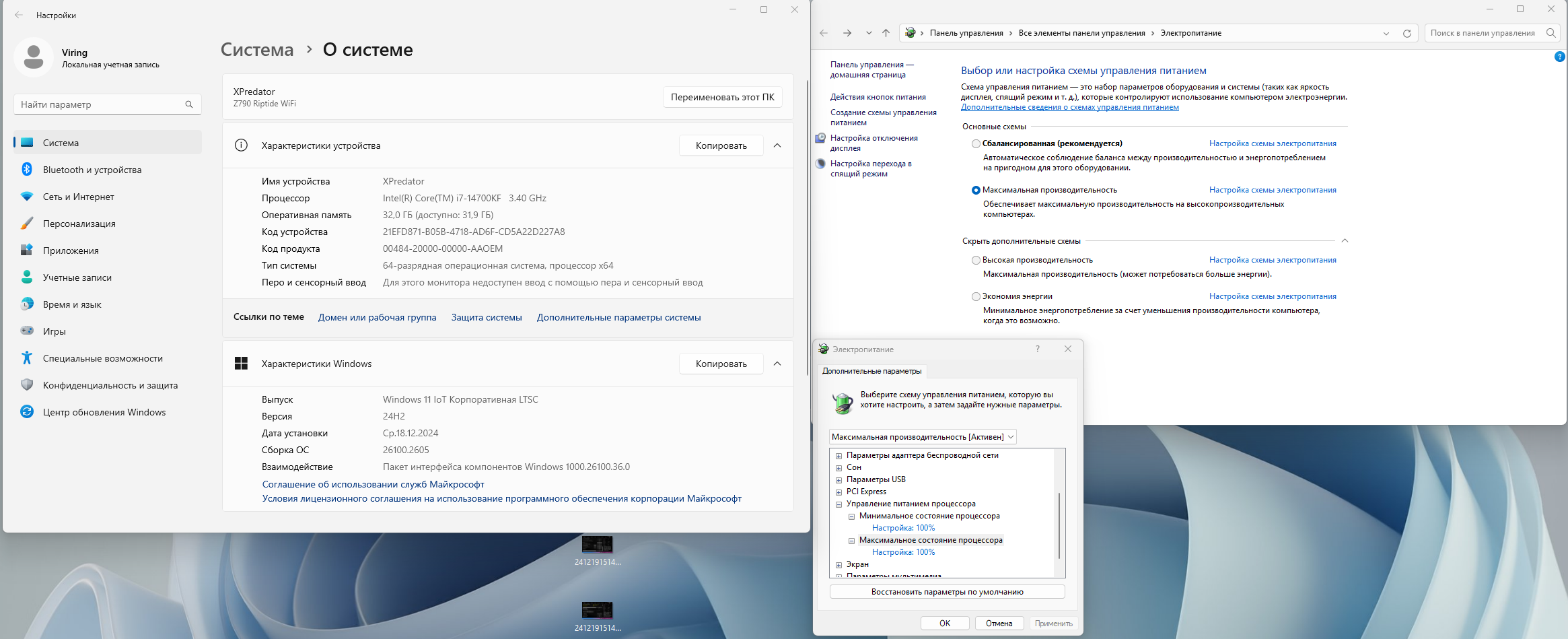Collapse Скрыть дополнительные схемы with its chevron
1568x639 pixels.
click(x=1345, y=241)
